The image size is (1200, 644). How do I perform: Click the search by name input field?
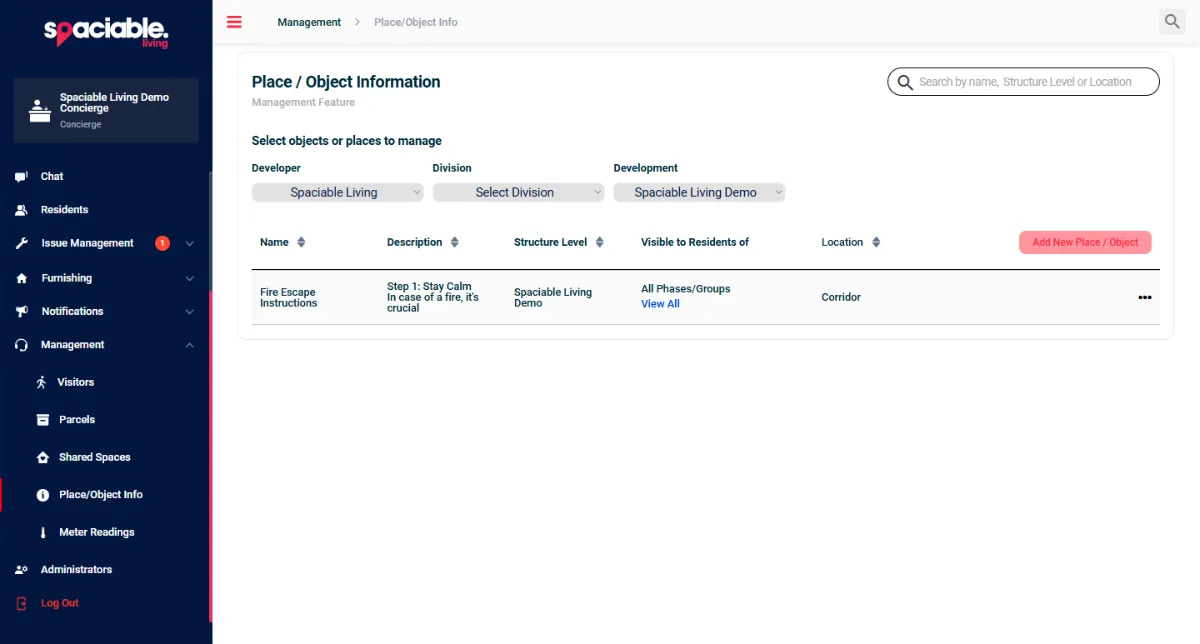1023,82
